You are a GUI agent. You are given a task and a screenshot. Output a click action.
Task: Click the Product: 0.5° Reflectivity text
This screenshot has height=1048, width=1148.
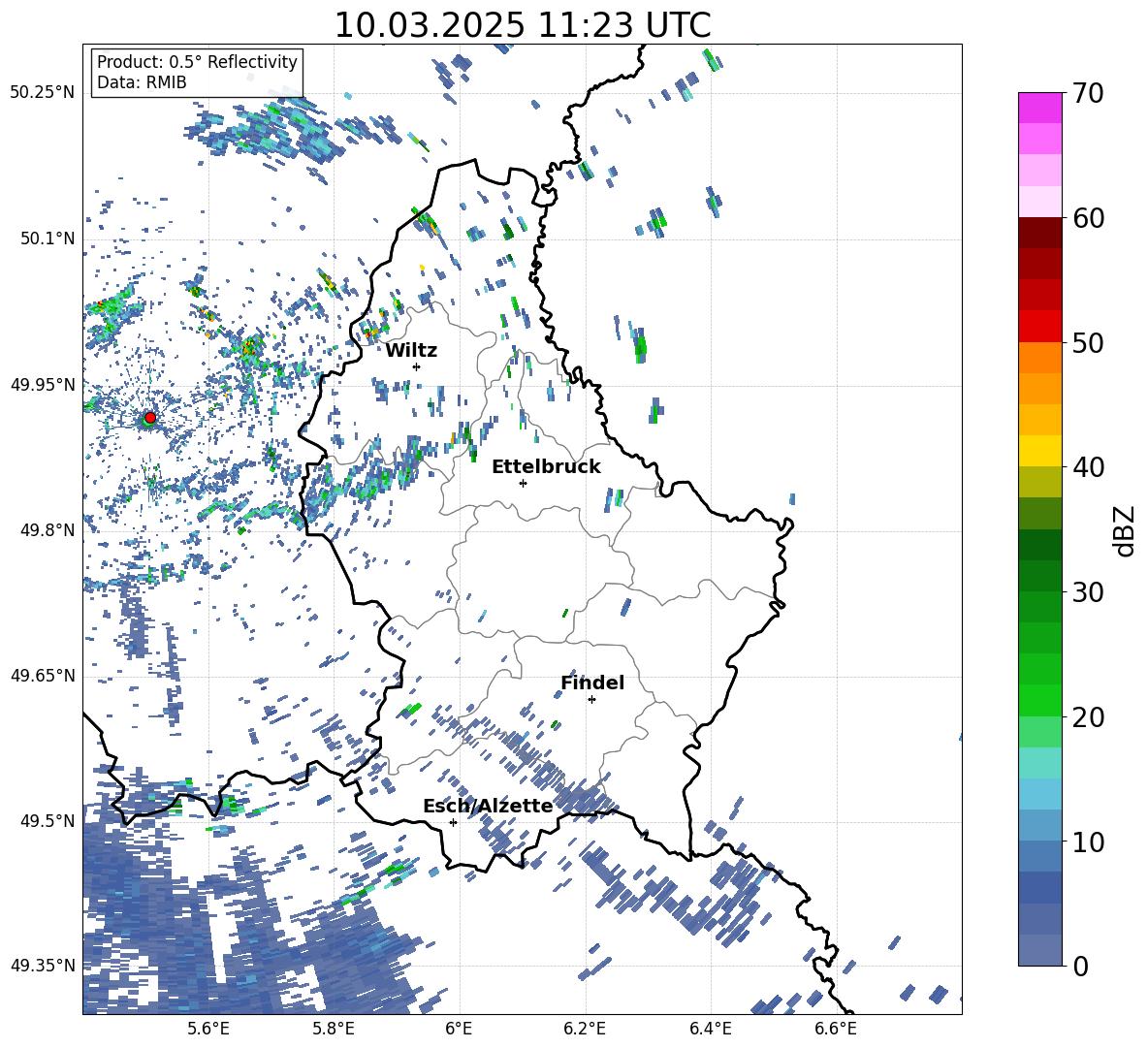click(x=198, y=61)
